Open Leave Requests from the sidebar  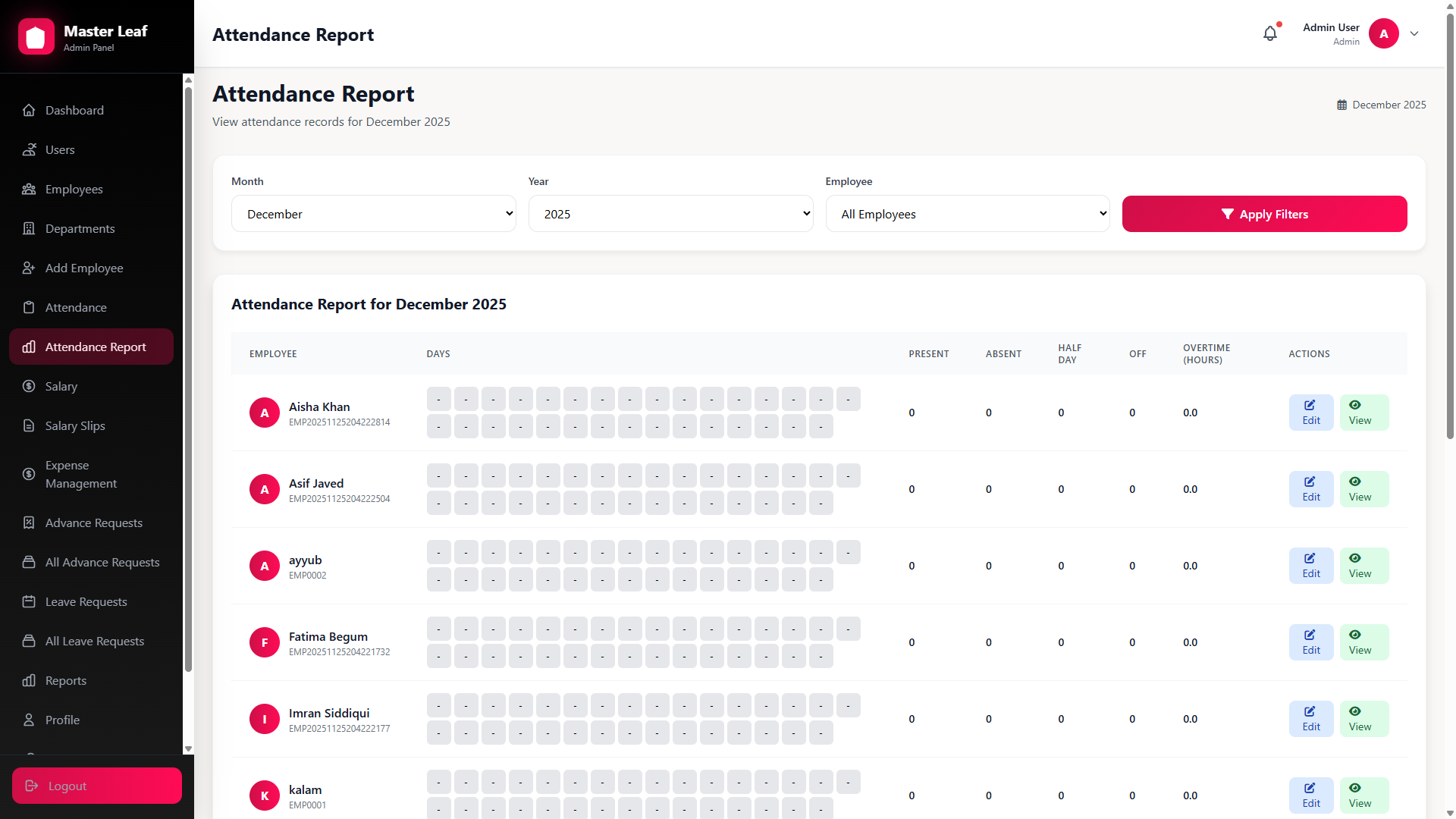pyautogui.click(x=86, y=601)
